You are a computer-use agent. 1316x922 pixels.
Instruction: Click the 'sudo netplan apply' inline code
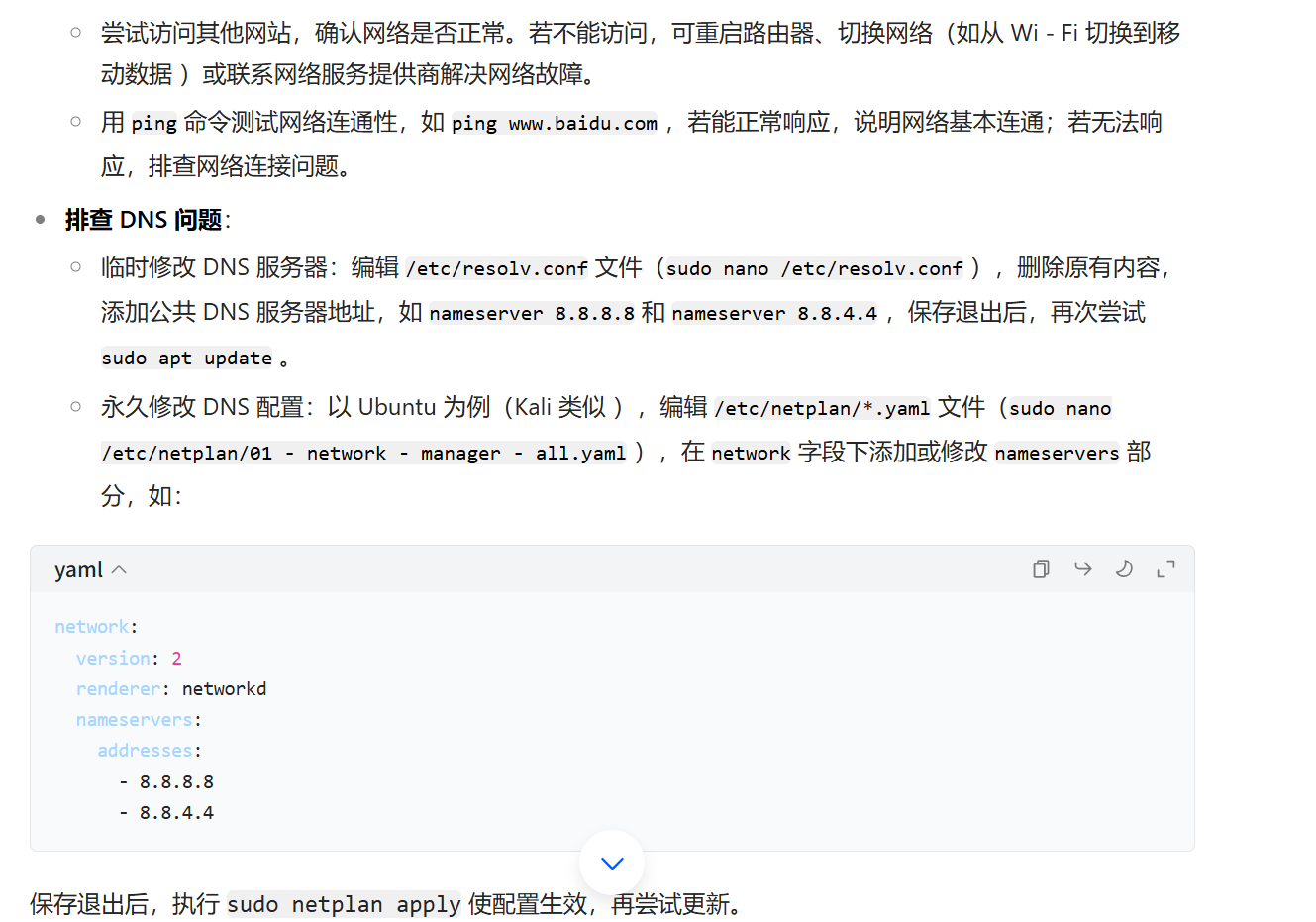(x=344, y=904)
